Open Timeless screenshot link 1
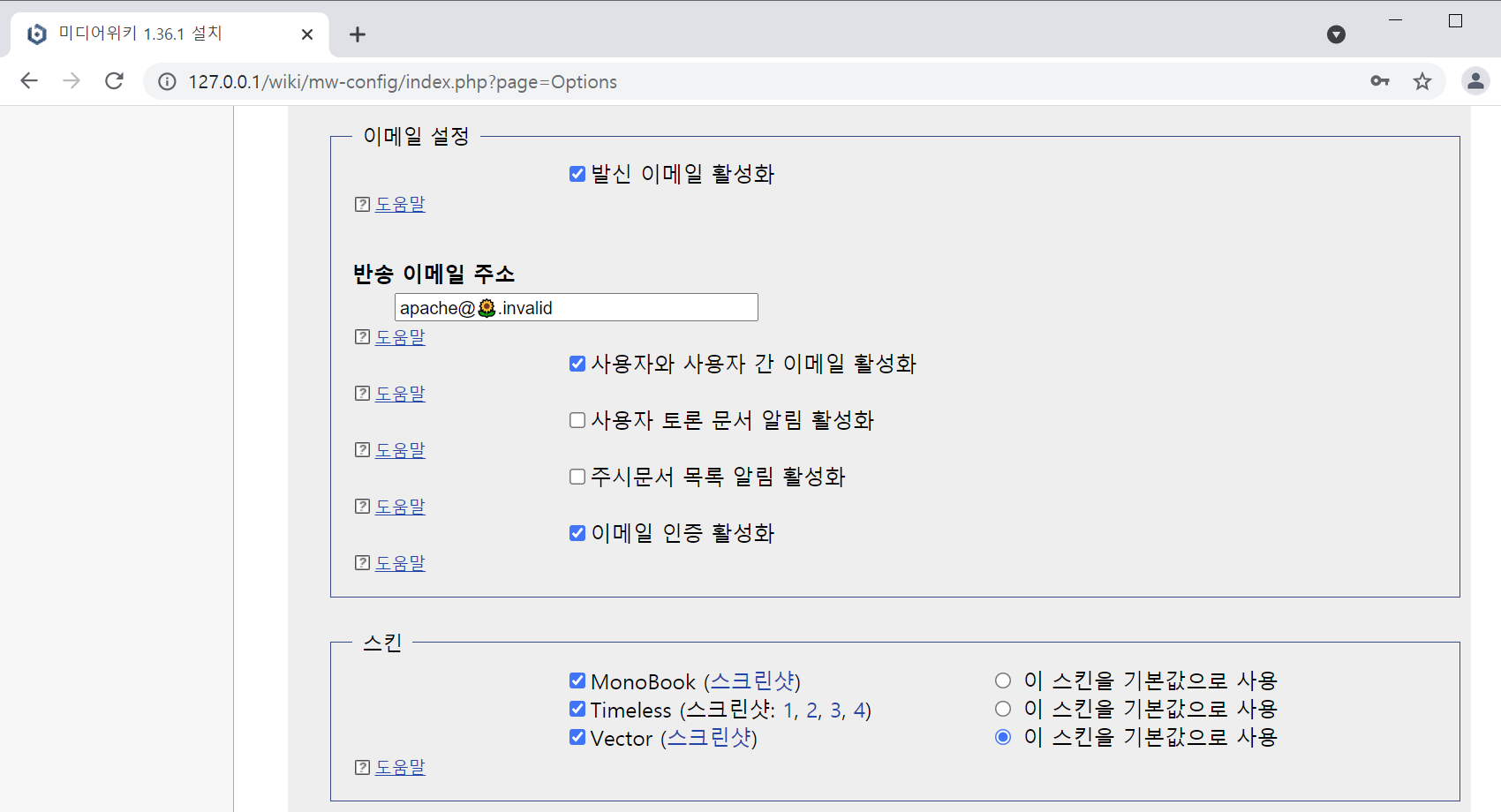The image size is (1501, 812). pyautogui.click(x=789, y=710)
